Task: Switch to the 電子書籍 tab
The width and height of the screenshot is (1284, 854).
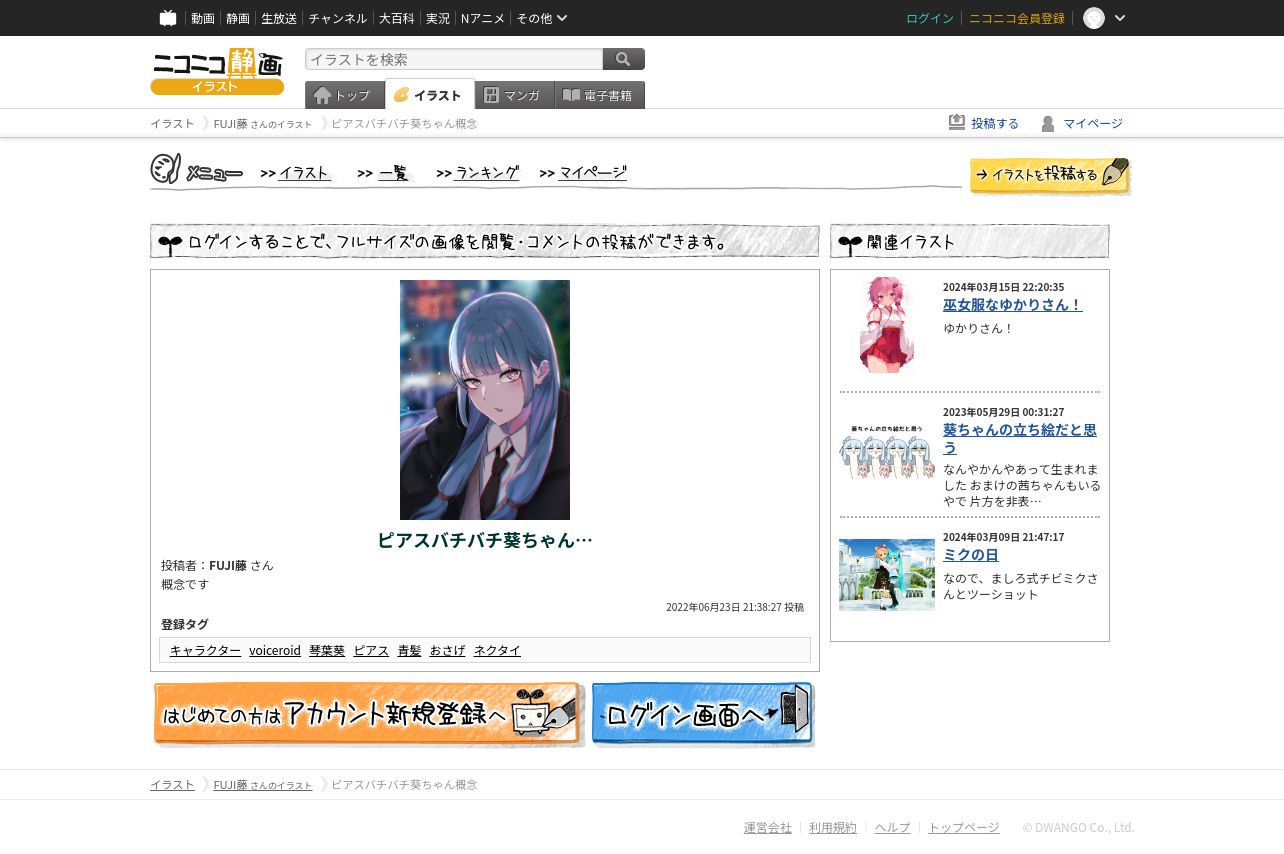Action: [x=600, y=95]
